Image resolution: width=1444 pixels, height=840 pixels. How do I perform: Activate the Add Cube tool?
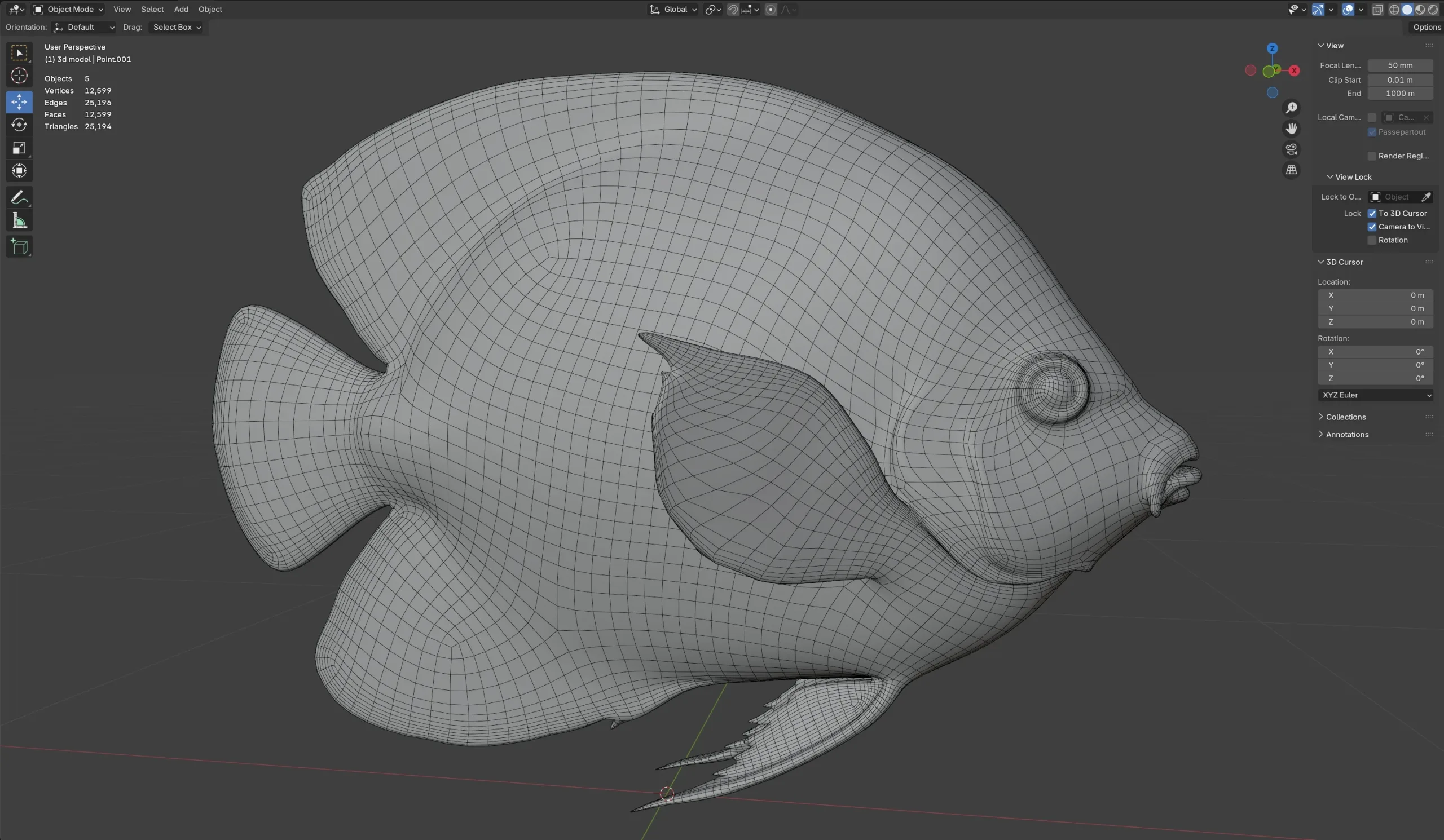click(x=19, y=247)
